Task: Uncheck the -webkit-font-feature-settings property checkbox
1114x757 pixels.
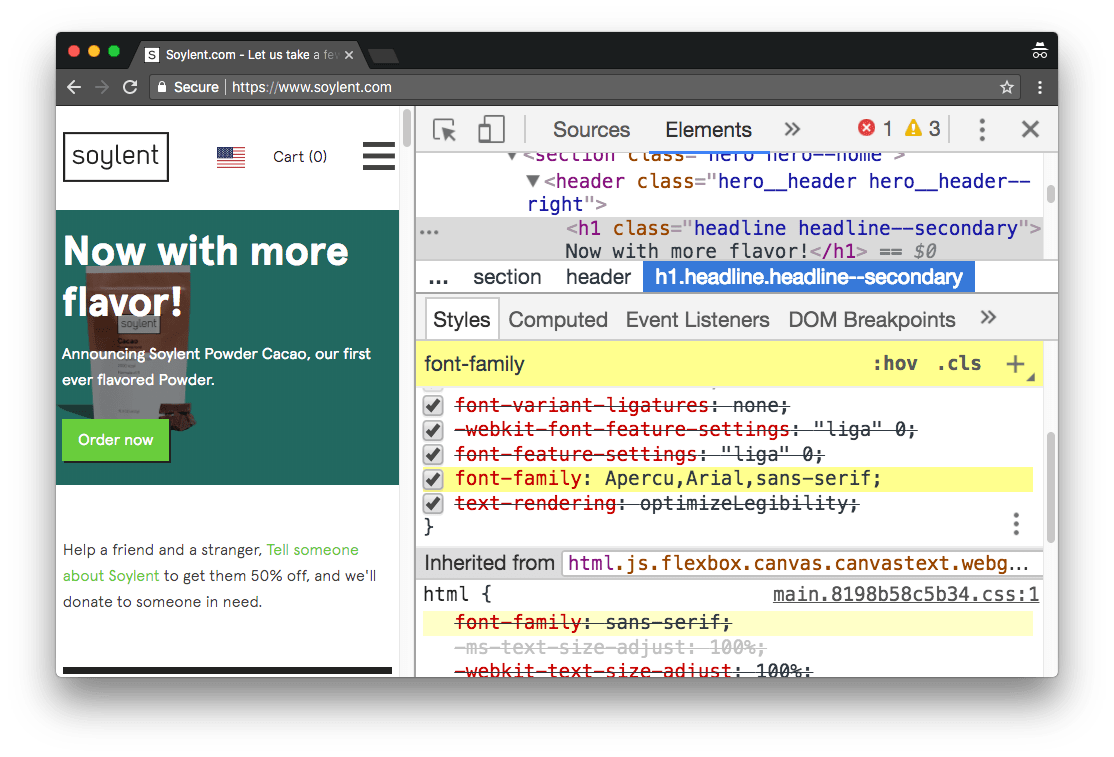Action: 433,430
